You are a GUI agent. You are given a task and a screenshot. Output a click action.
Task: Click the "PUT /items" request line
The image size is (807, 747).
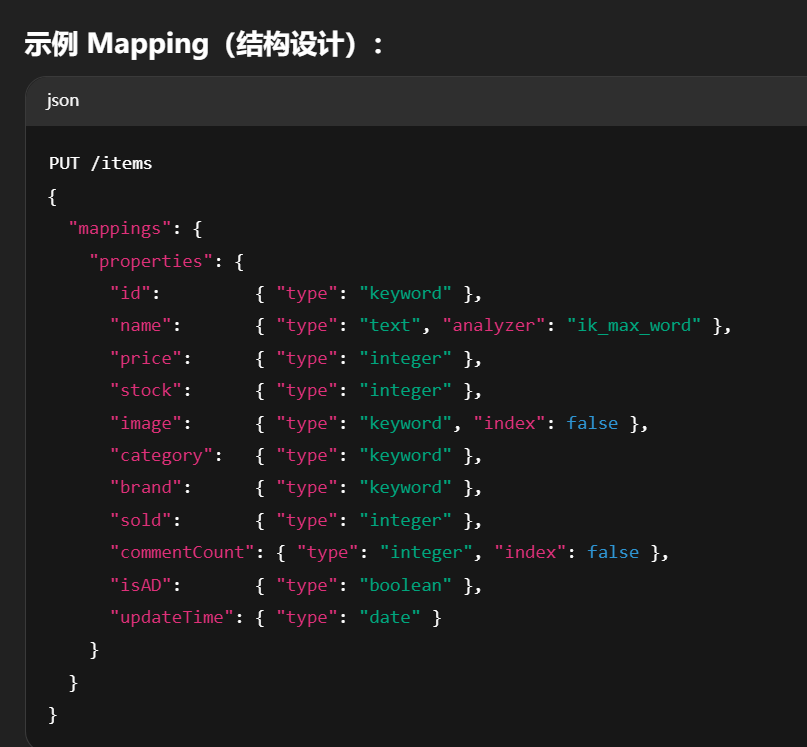tap(100, 163)
